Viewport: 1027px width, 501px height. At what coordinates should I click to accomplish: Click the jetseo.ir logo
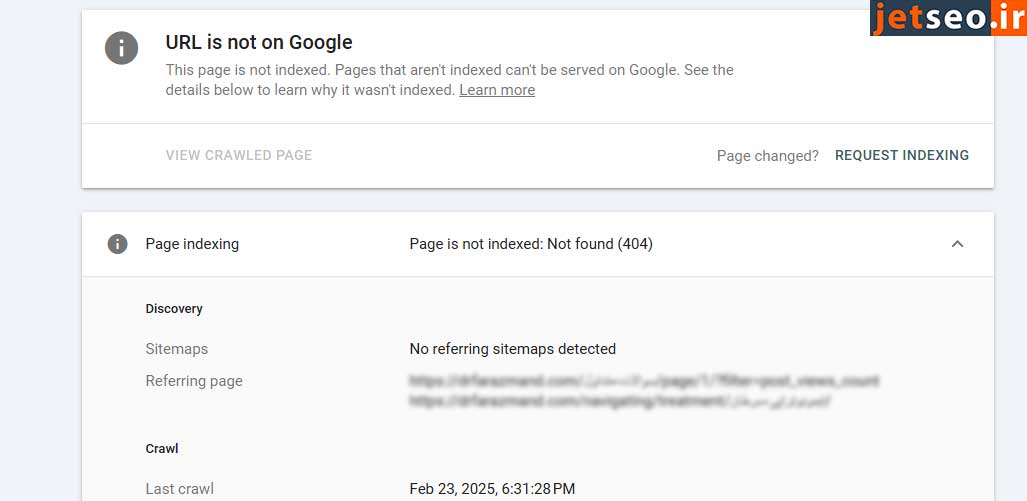tap(947, 18)
